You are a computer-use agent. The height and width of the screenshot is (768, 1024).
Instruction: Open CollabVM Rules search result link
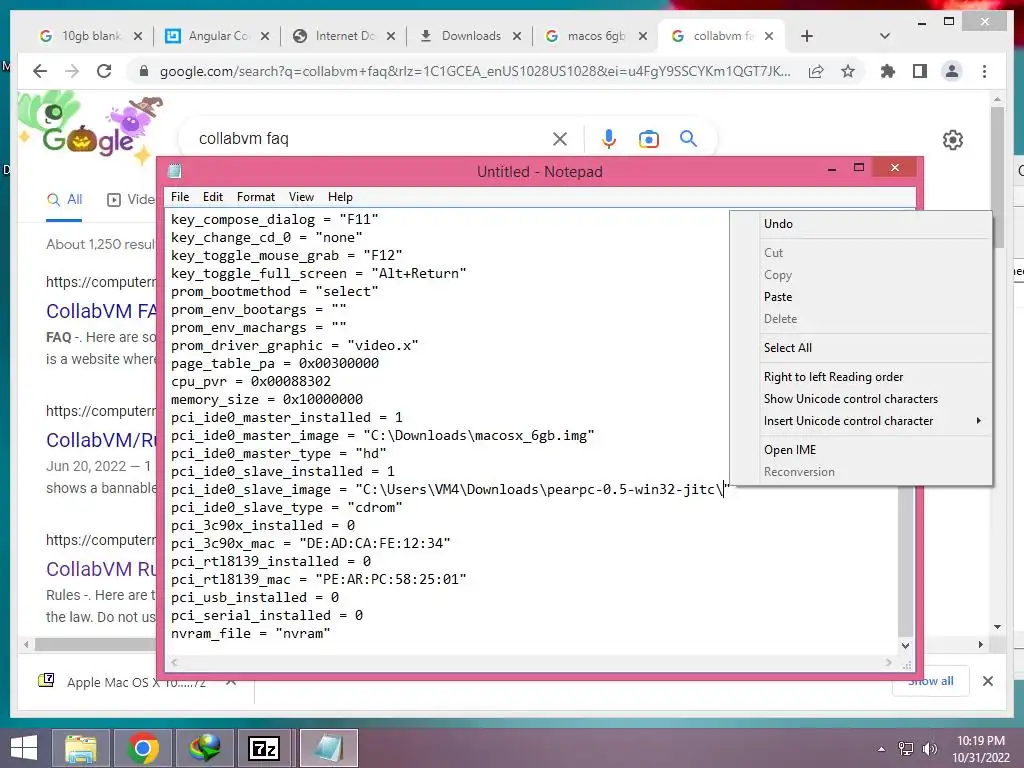tap(101, 569)
